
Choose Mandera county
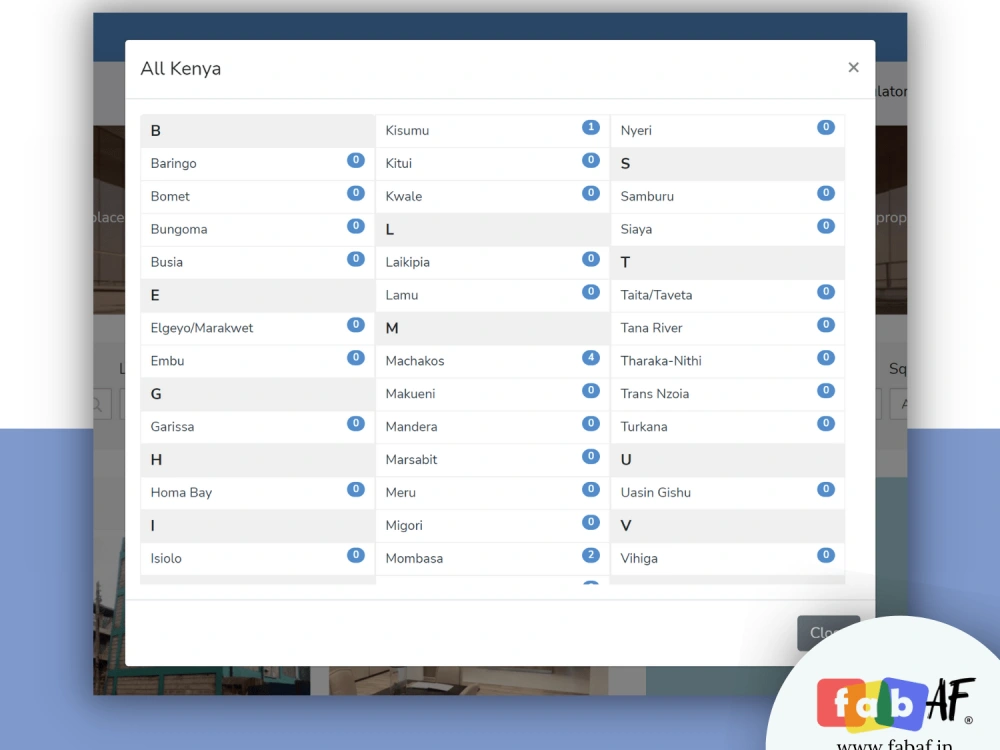[493, 427]
